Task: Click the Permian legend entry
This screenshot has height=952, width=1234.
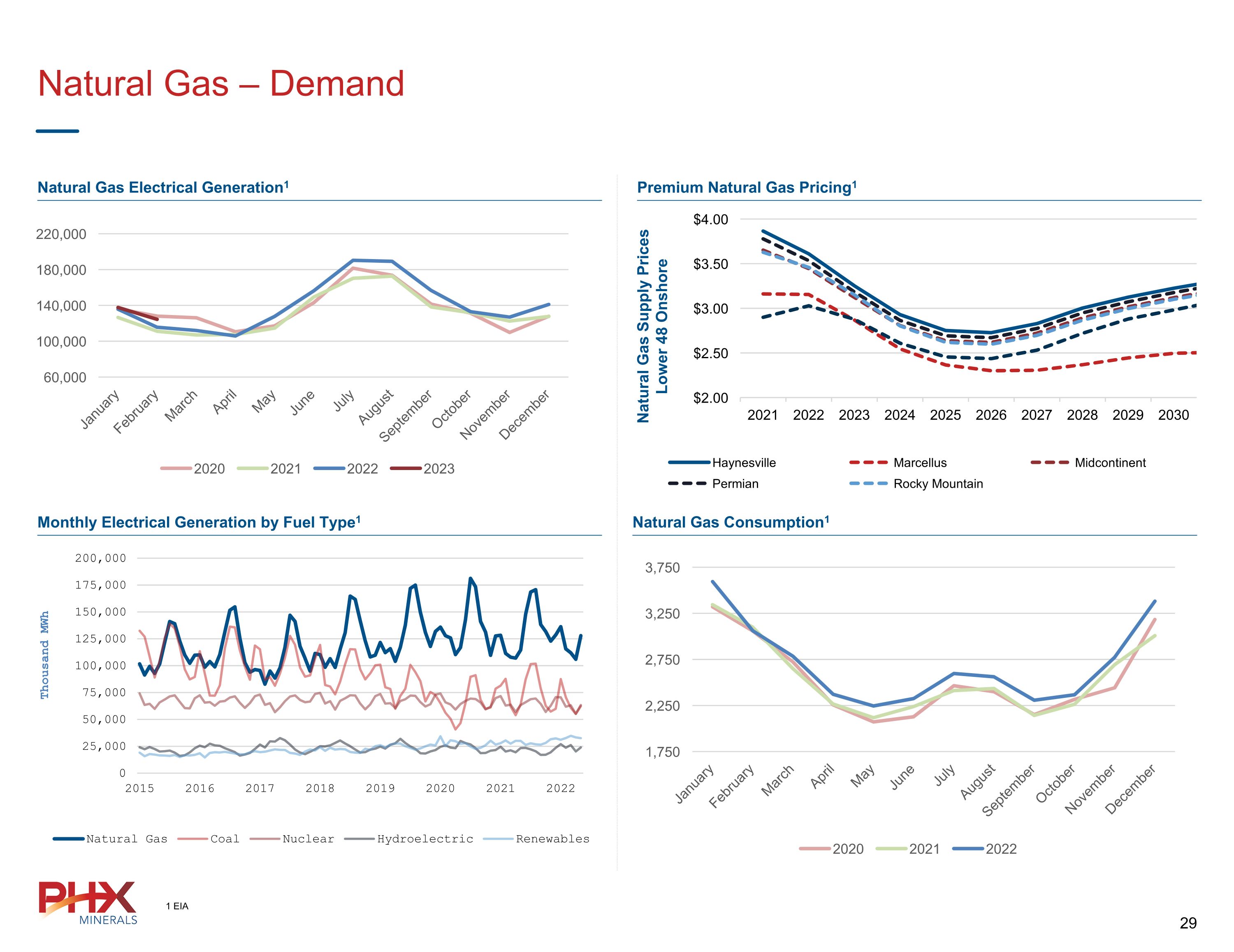Action: point(735,484)
